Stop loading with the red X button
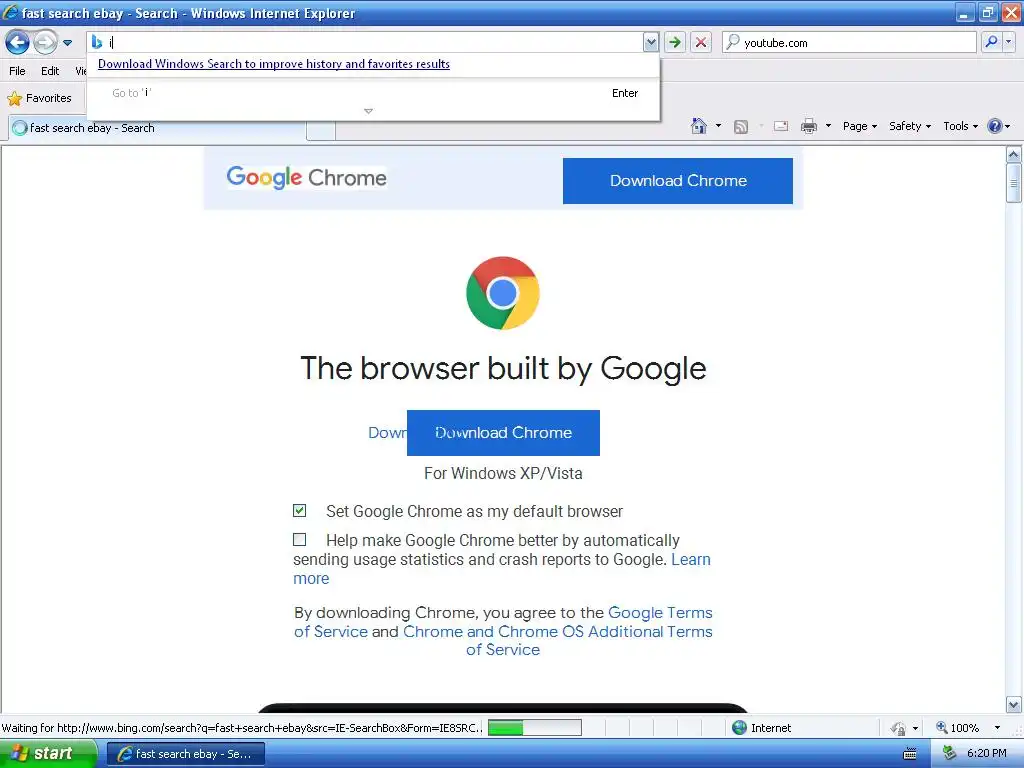Image resolution: width=1024 pixels, height=768 pixels. point(701,42)
